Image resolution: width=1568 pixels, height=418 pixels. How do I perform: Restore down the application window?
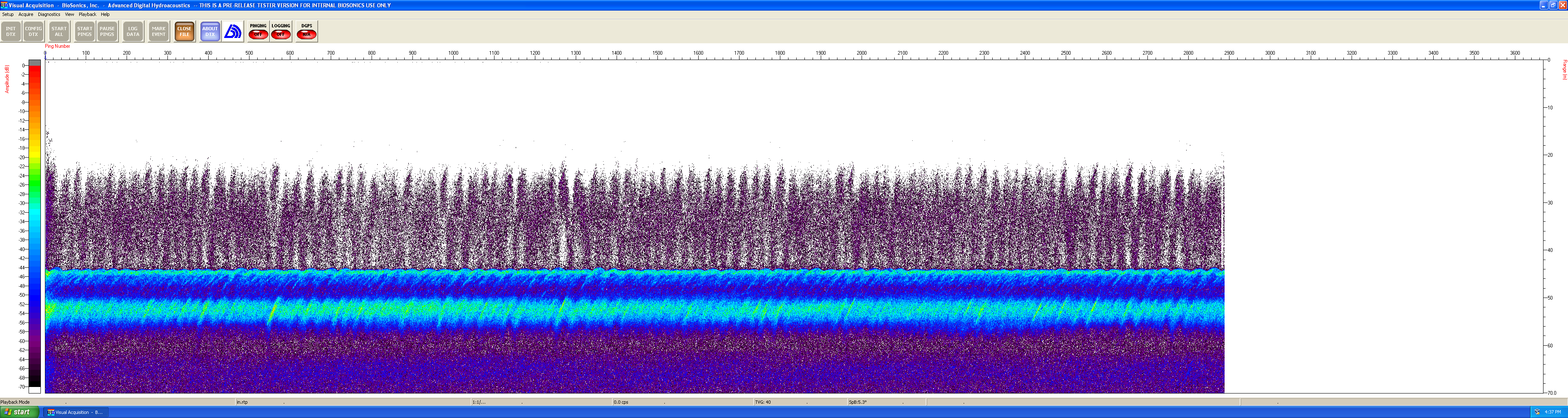[1553, 5]
